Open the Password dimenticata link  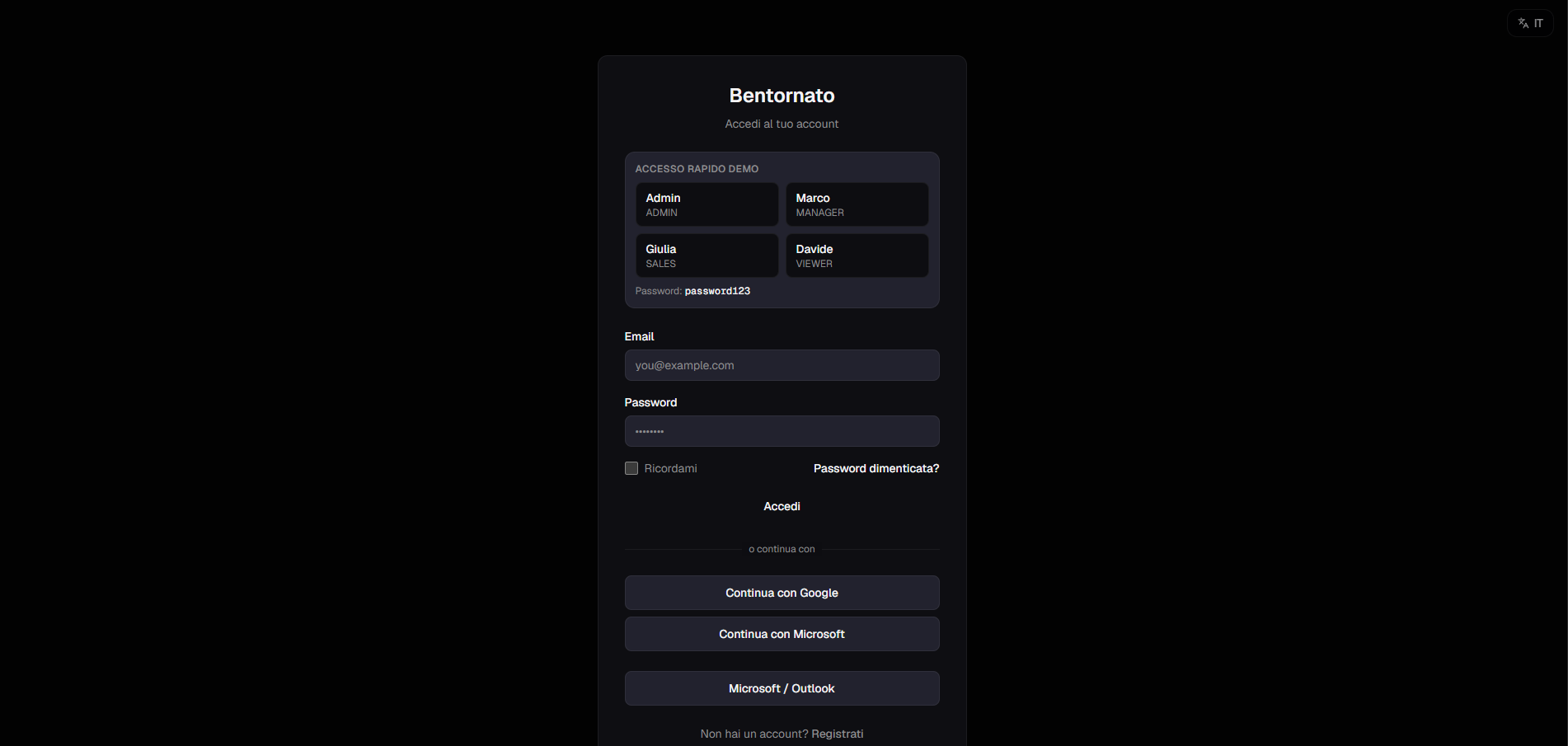click(876, 468)
